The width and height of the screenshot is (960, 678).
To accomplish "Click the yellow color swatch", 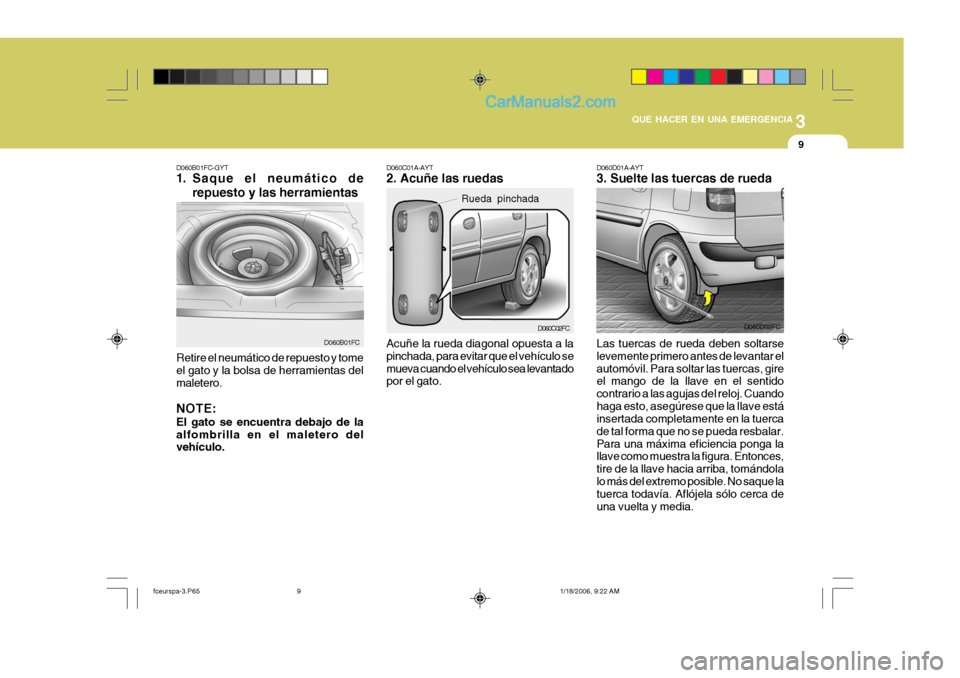I will [x=639, y=77].
